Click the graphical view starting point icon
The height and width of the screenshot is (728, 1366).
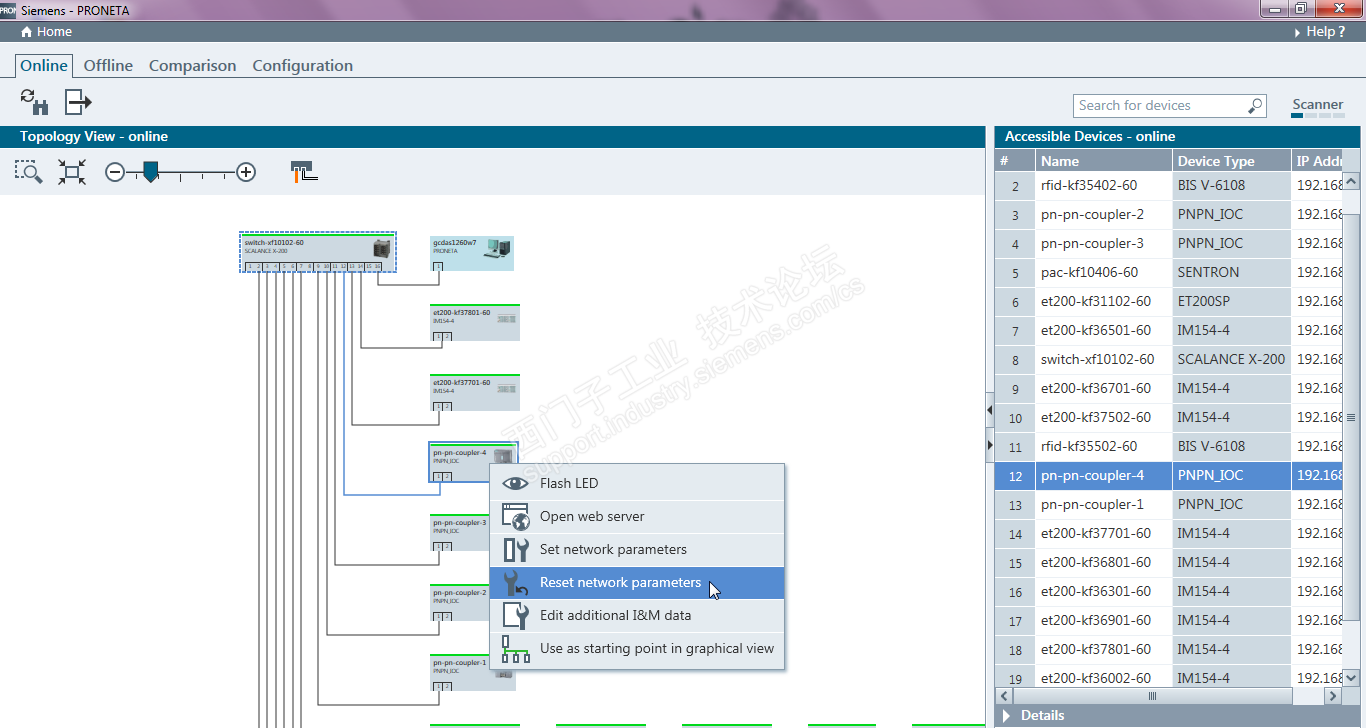pos(515,648)
